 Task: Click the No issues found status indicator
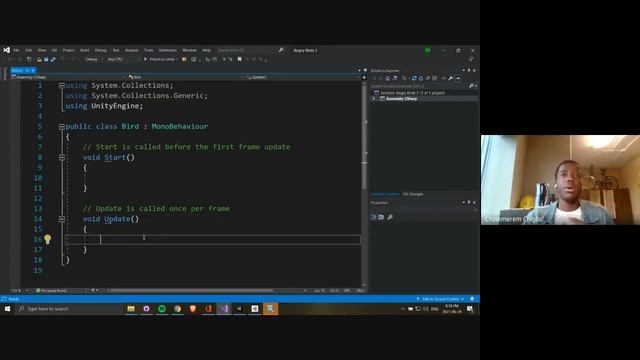coord(51,291)
